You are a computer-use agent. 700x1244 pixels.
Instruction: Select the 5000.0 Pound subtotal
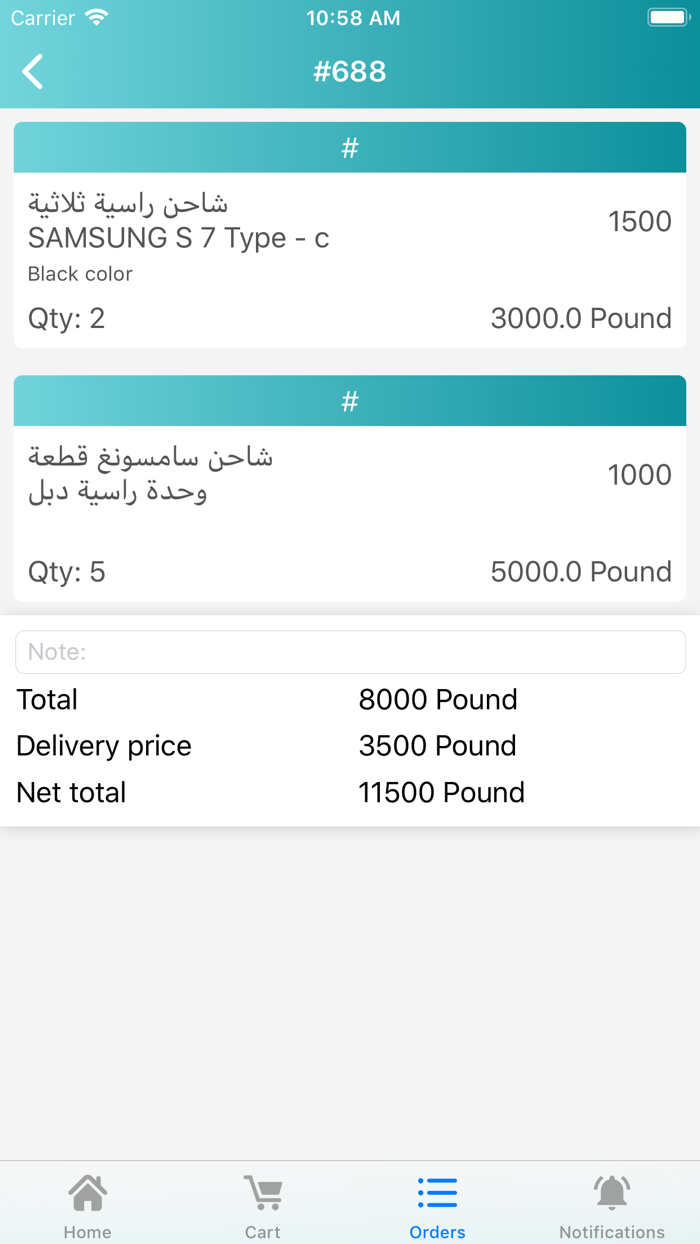click(581, 571)
